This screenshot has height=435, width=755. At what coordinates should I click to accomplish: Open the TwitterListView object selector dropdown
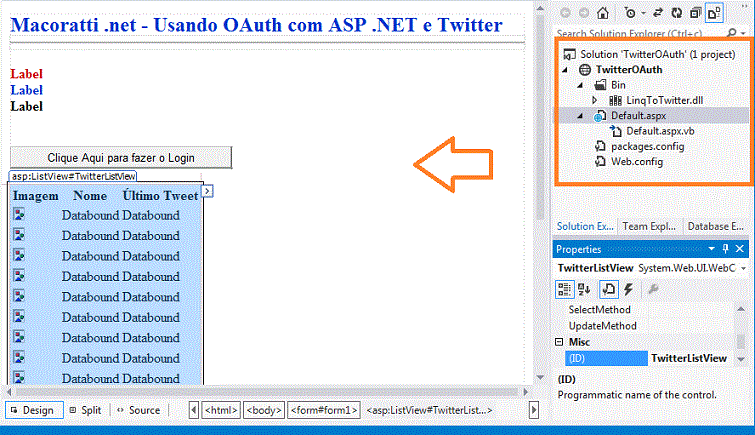744,268
